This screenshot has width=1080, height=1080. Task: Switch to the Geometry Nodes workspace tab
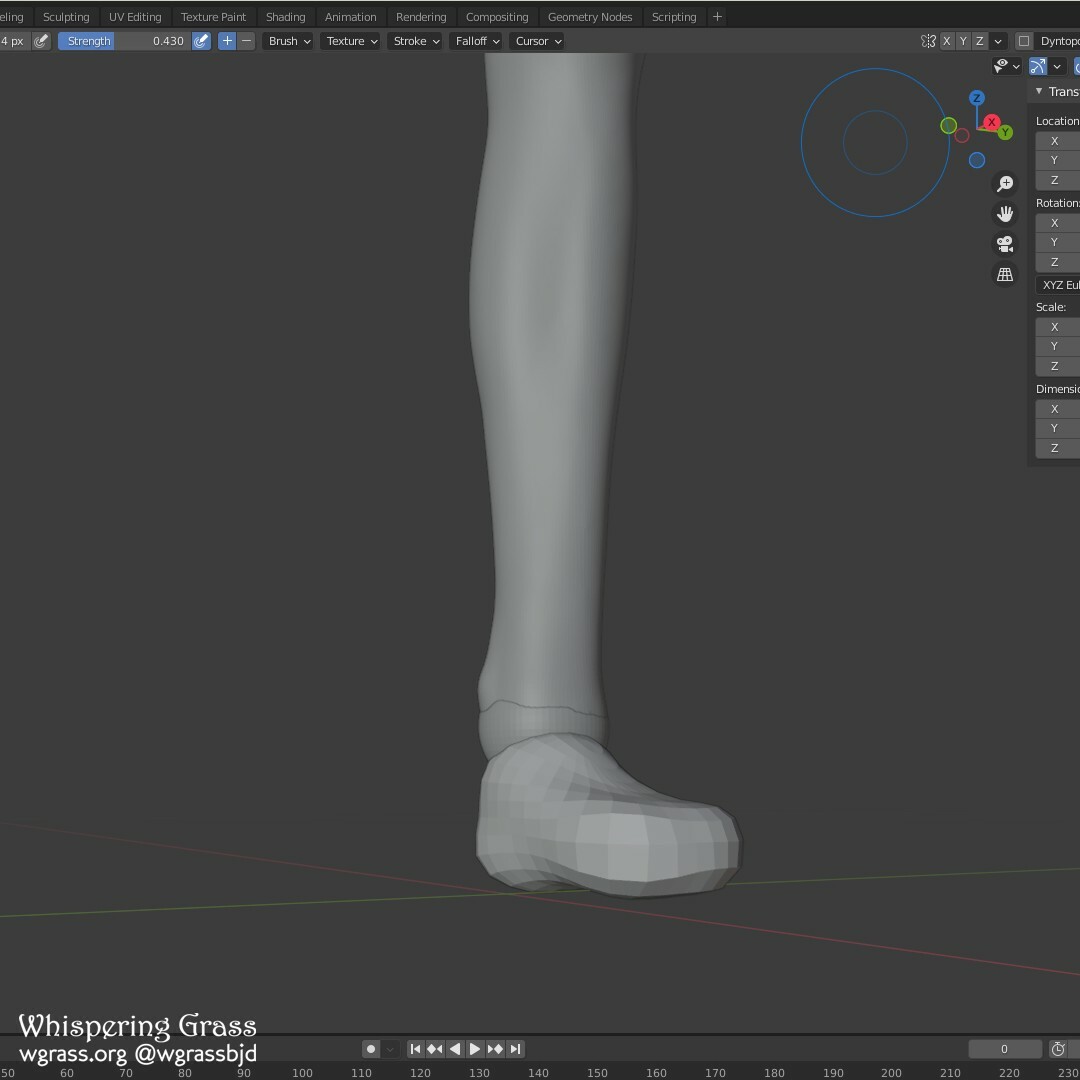[590, 17]
